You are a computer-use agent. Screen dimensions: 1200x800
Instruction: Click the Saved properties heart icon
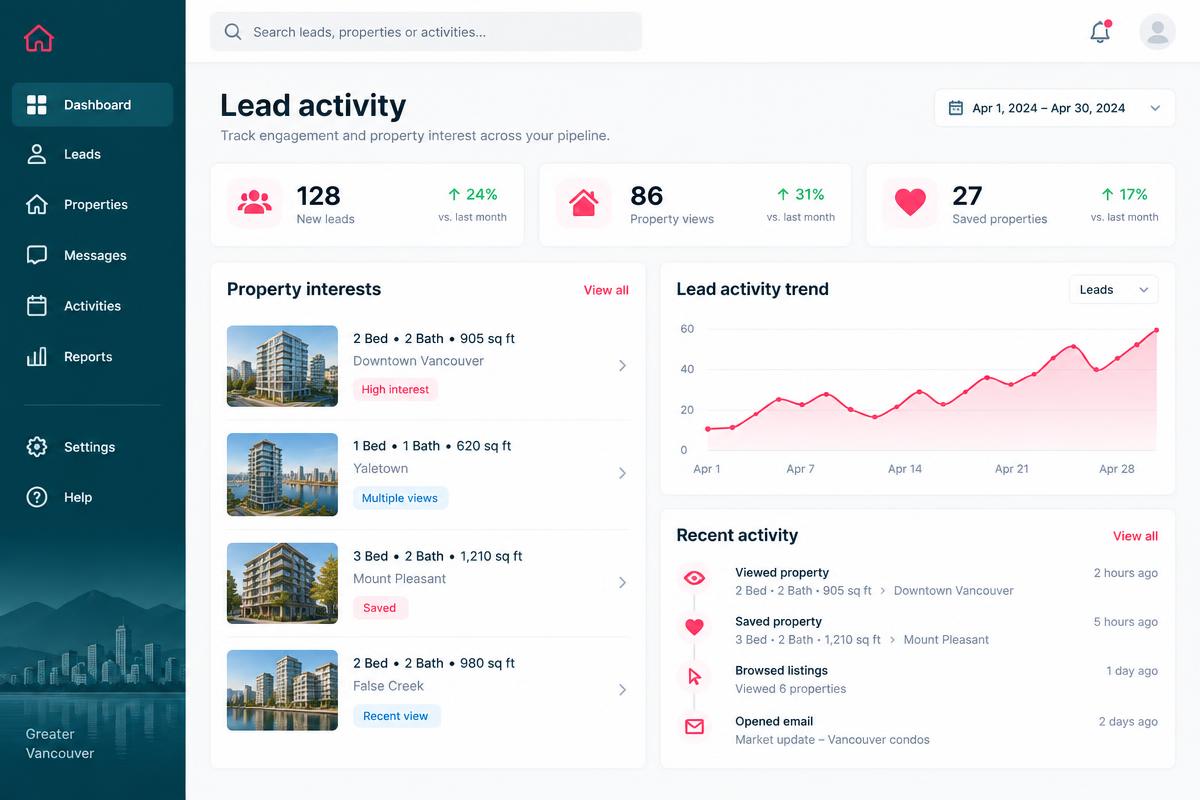(x=910, y=203)
